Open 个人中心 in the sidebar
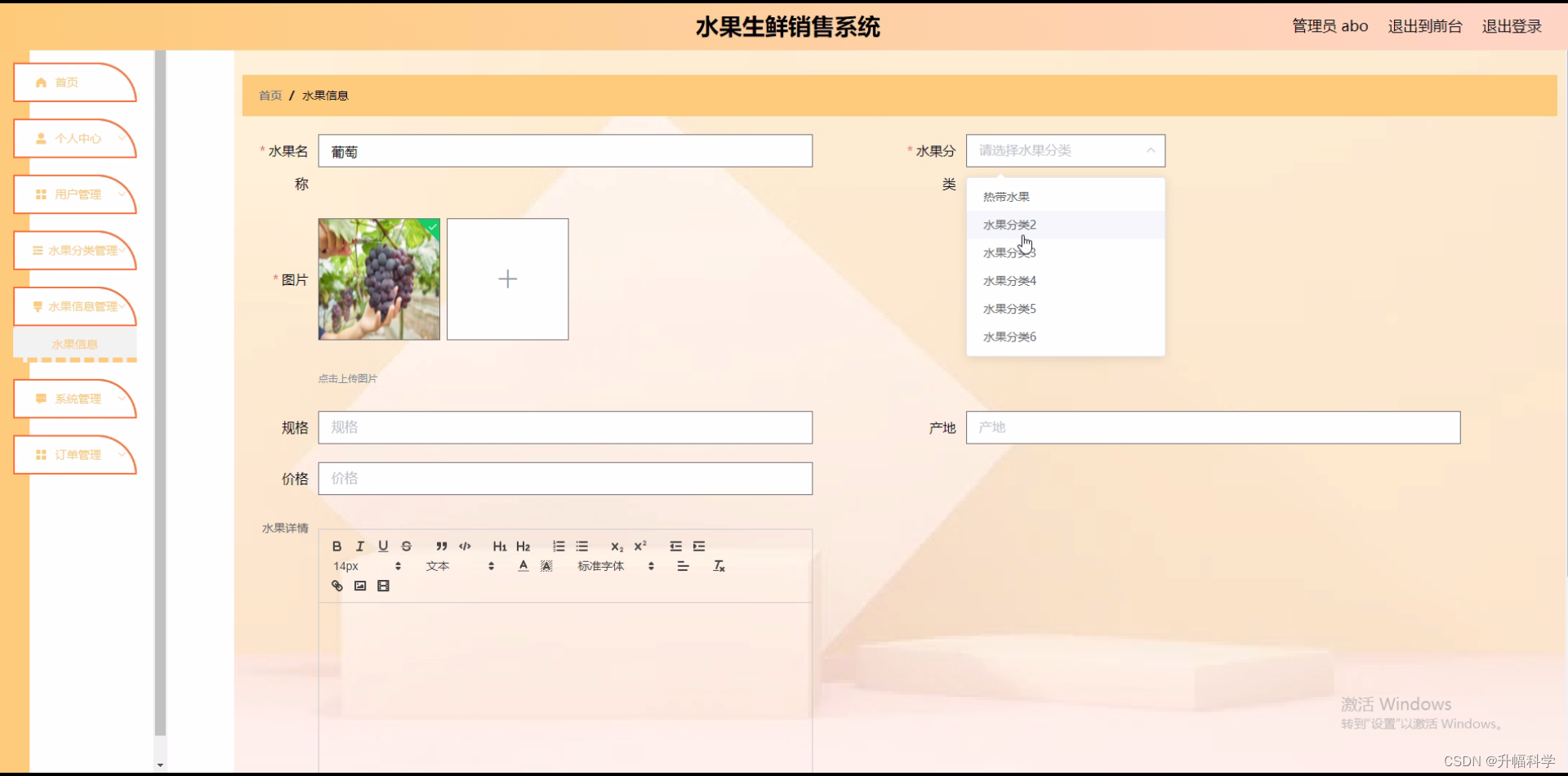1568x776 pixels. pyautogui.click(x=74, y=138)
